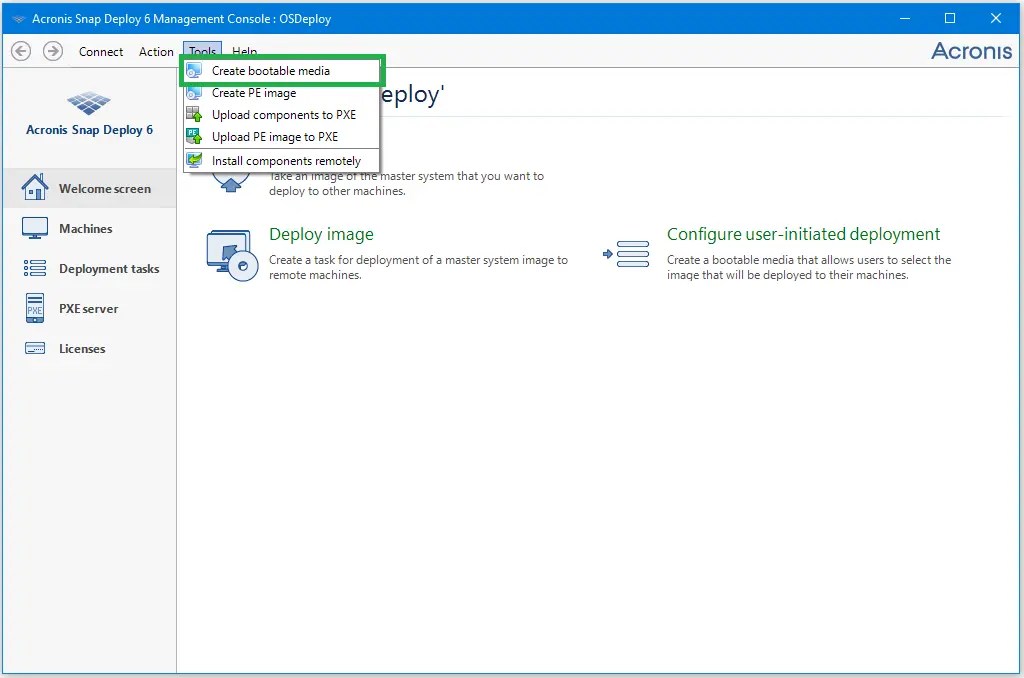The height and width of the screenshot is (678, 1024).
Task: Open Configure user-initiated deployment link
Action: point(803,234)
